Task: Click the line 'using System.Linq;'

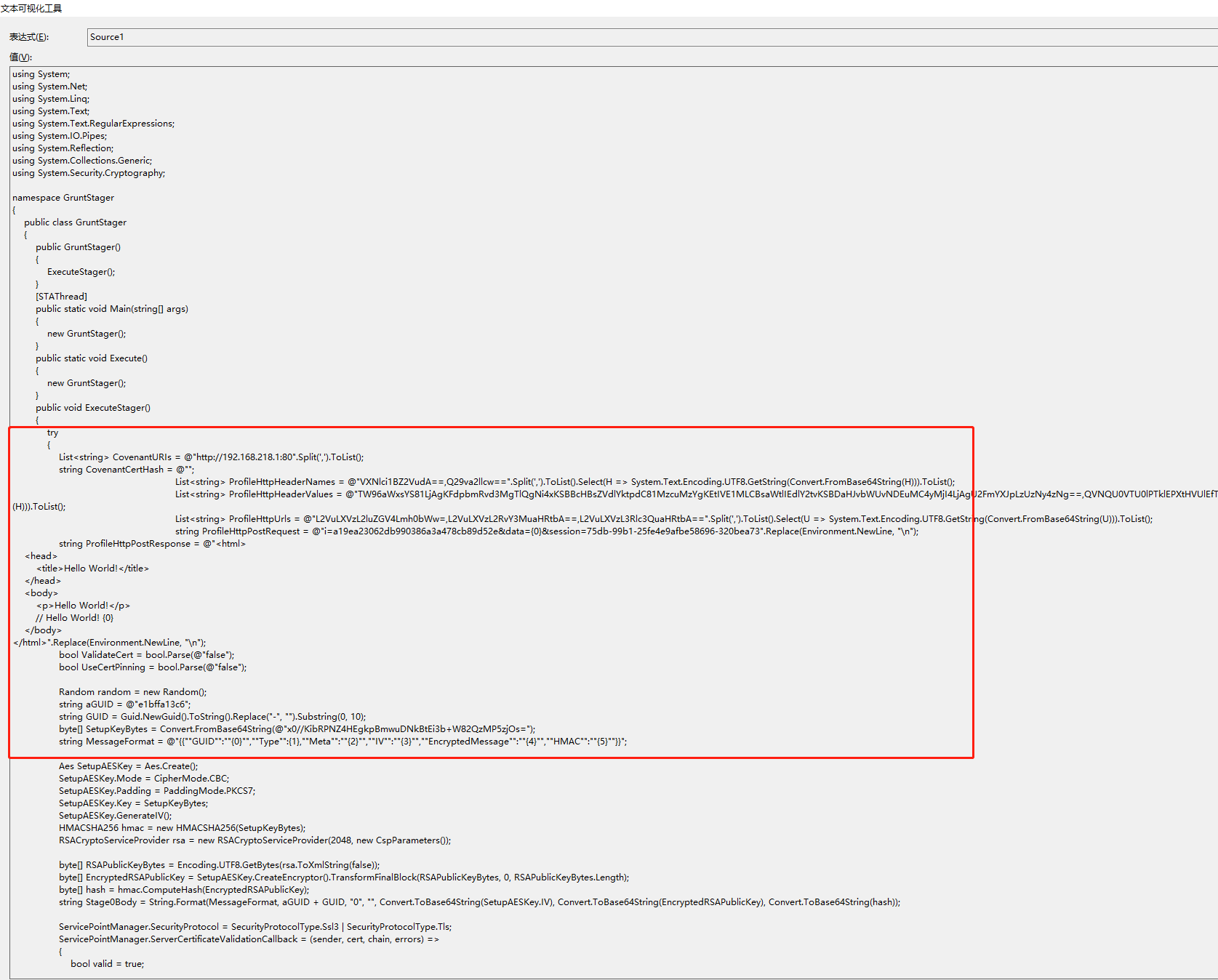Action: [51, 99]
